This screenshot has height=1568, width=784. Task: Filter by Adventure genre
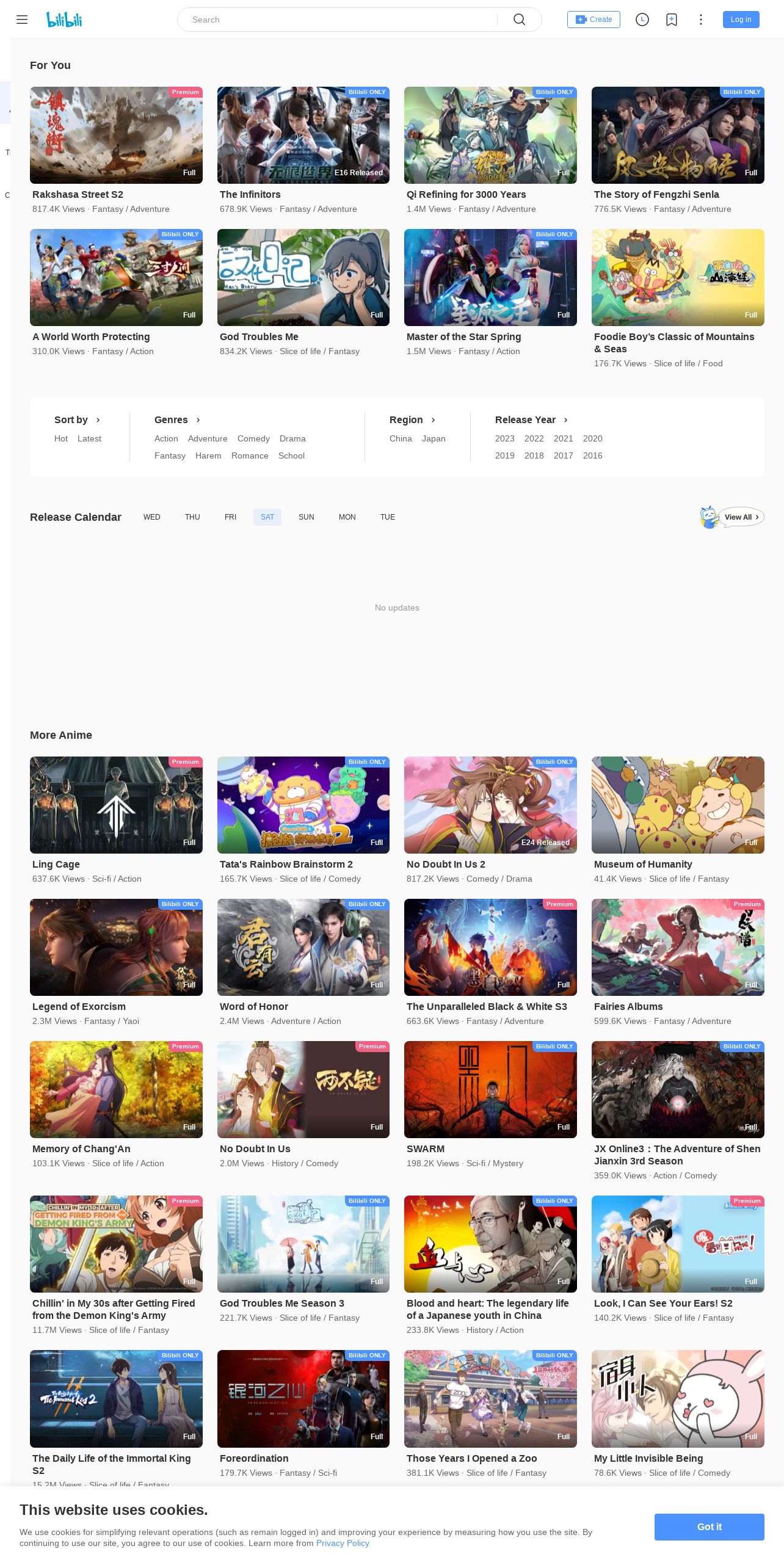pos(208,438)
